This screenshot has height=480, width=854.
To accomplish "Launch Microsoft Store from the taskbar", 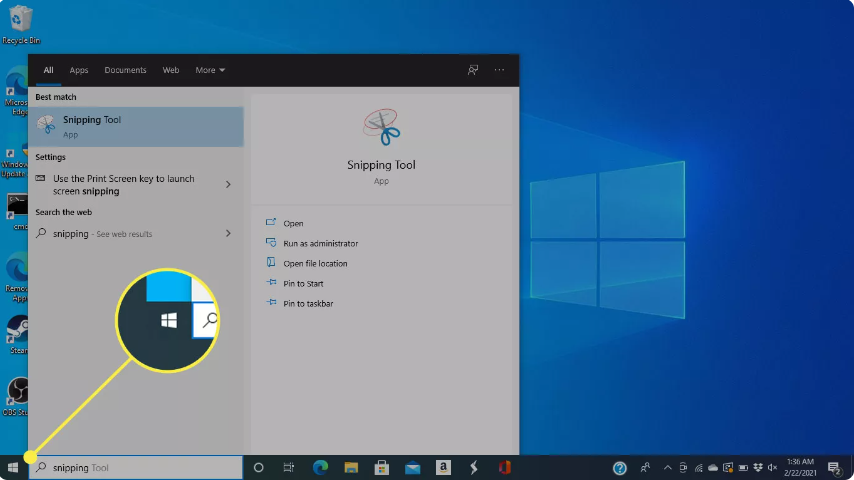I will click(x=382, y=467).
